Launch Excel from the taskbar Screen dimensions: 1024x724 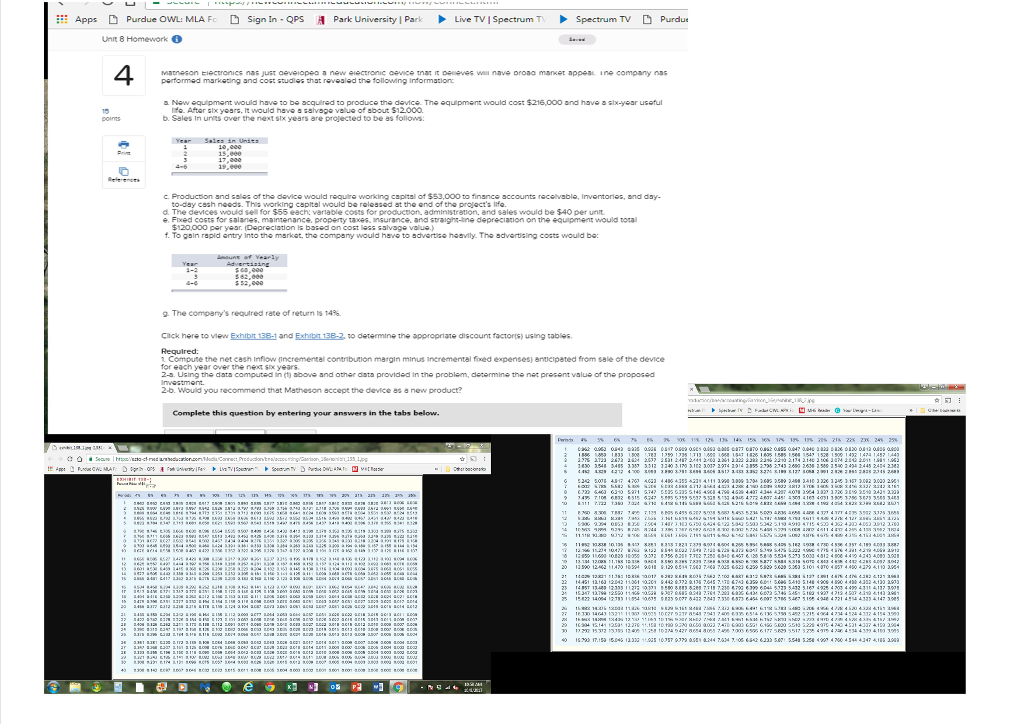pos(291,688)
